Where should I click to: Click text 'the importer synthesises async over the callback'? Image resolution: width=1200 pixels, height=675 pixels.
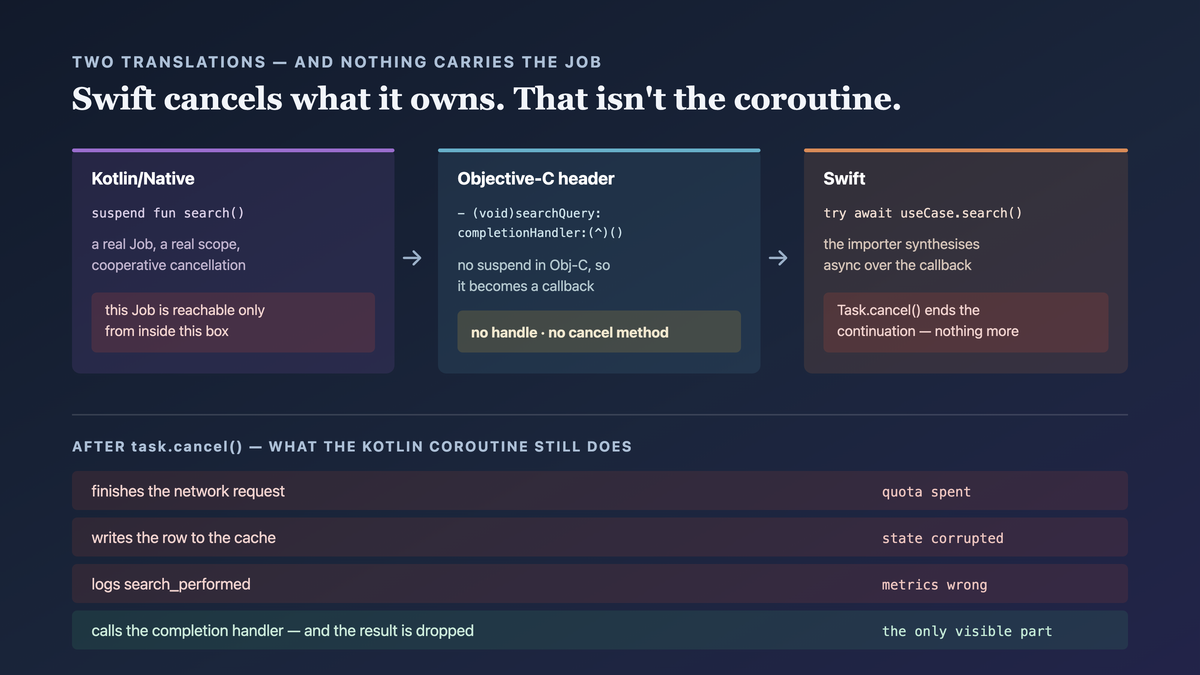point(901,255)
